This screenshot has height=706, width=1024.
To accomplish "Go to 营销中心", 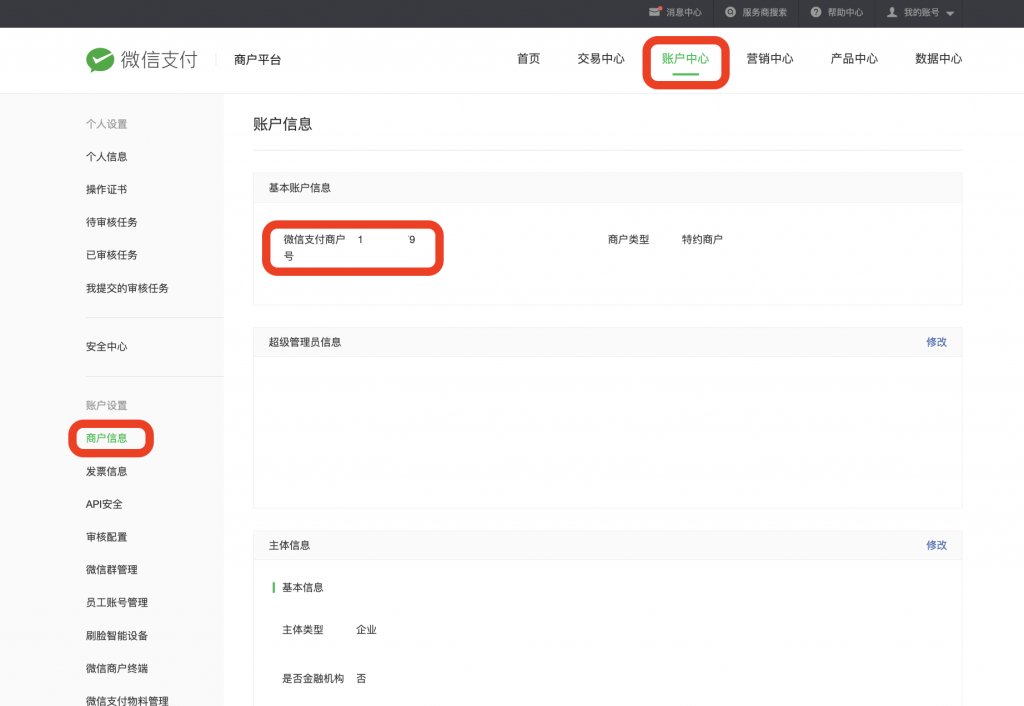I will (769, 59).
